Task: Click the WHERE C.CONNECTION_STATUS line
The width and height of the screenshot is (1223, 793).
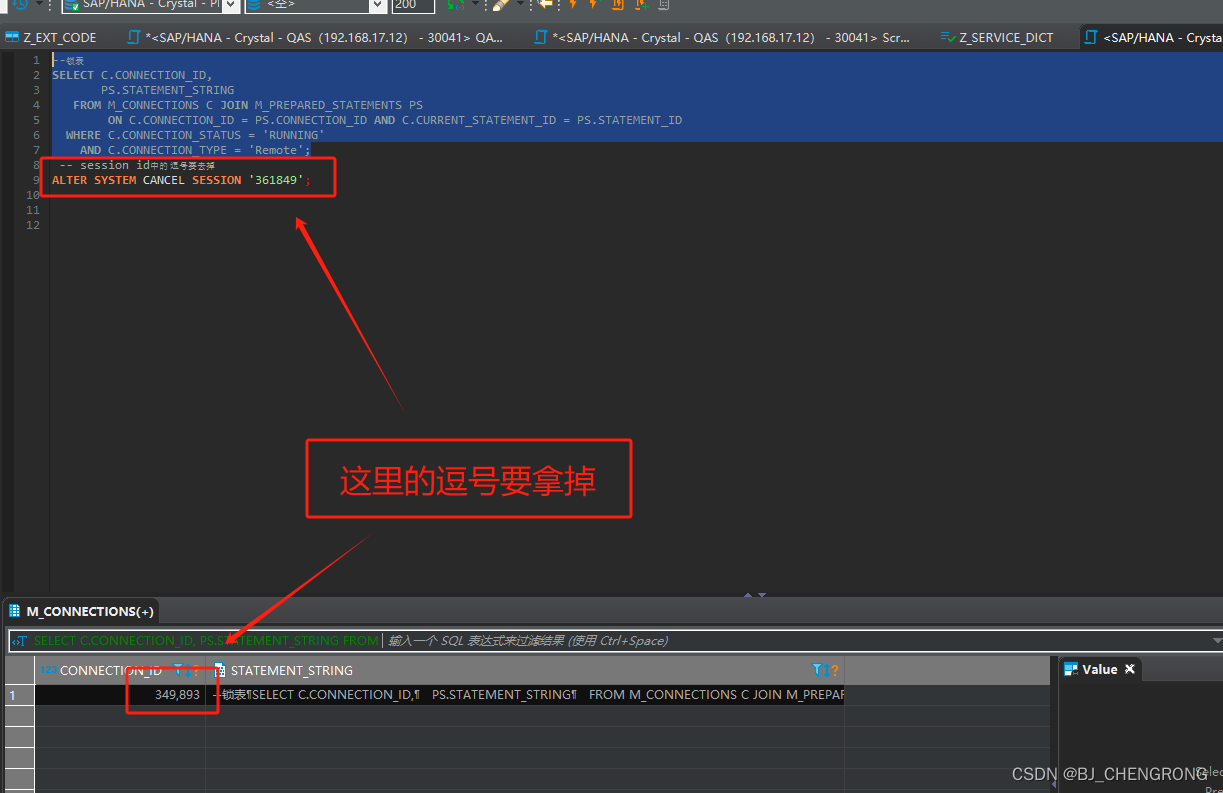Action: [195, 135]
